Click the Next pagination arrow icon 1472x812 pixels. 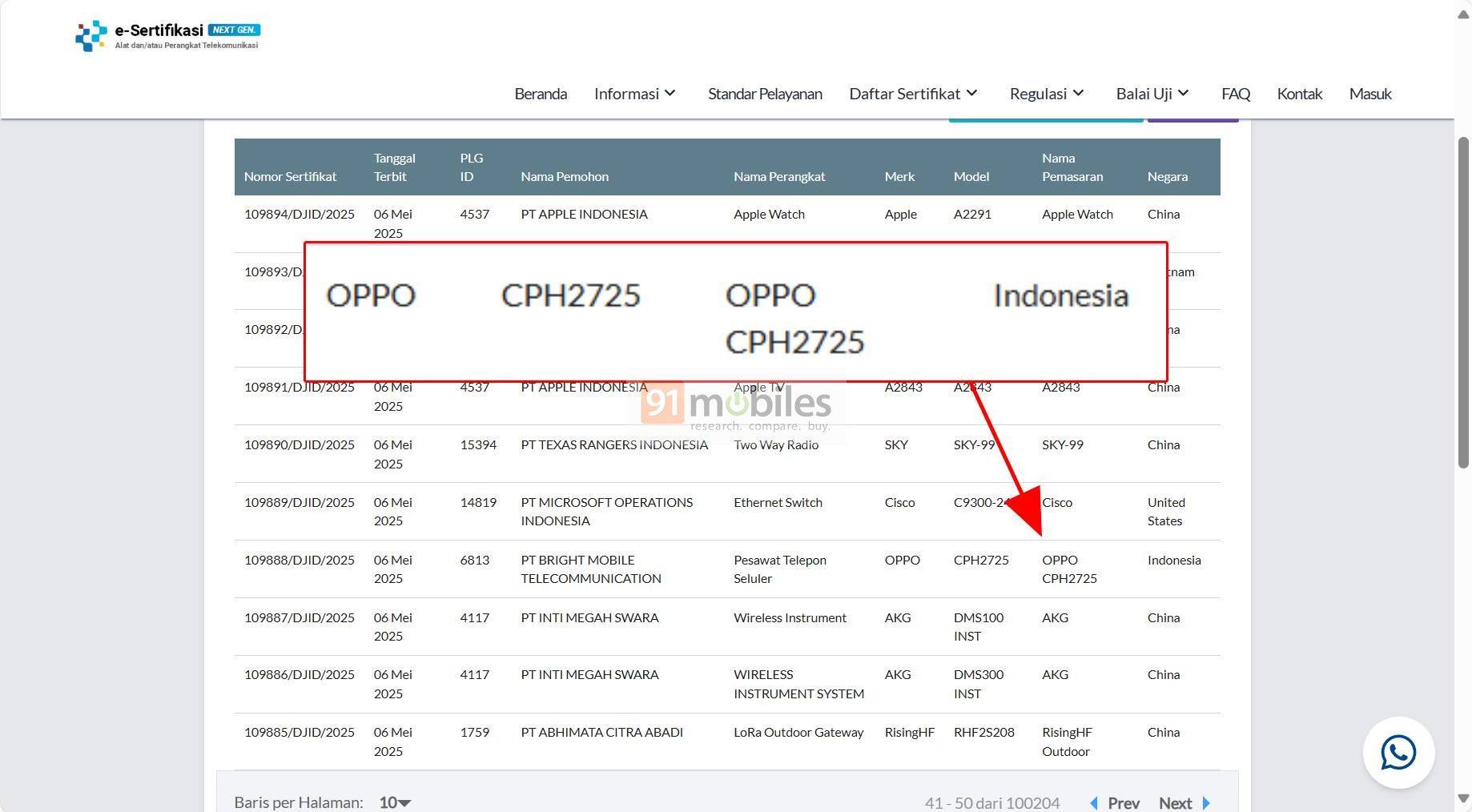tap(1208, 802)
